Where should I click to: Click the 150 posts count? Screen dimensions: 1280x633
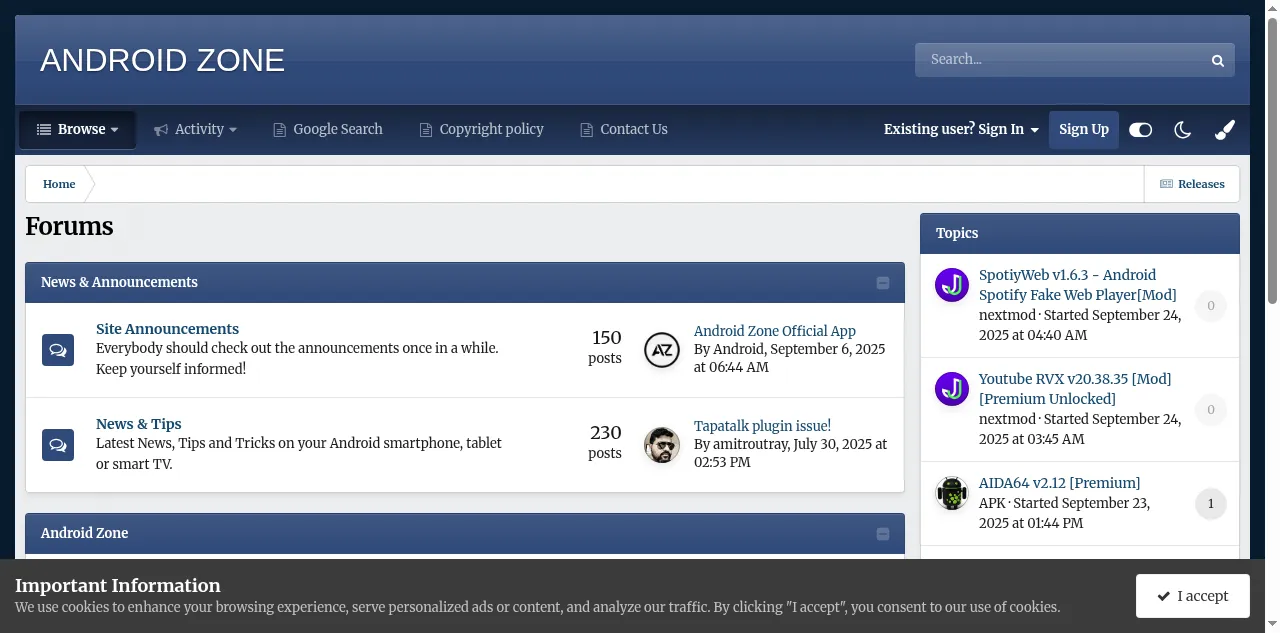tap(606, 347)
